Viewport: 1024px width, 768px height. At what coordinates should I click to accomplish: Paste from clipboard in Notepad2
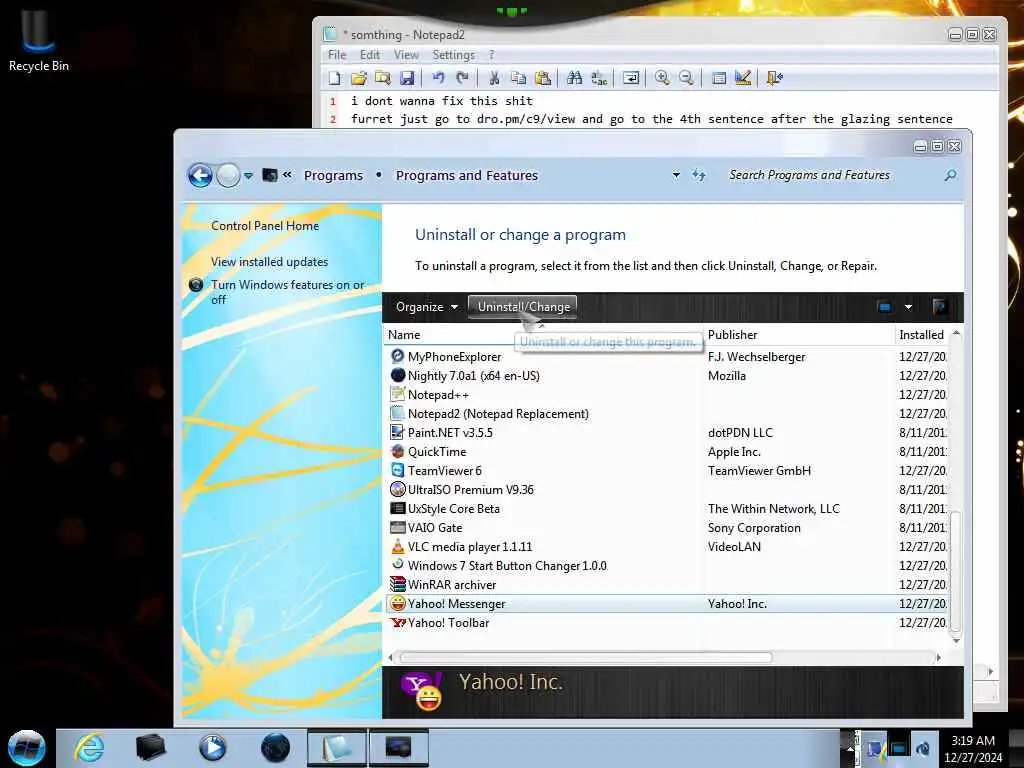pyautogui.click(x=543, y=78)
